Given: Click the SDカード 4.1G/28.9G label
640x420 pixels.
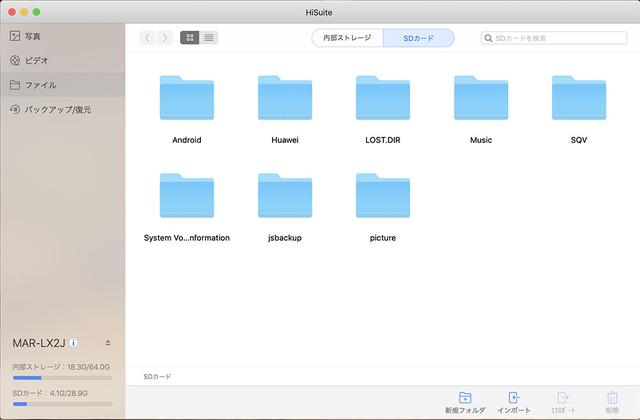Looking at the screenshot, I should click(50, 393).
